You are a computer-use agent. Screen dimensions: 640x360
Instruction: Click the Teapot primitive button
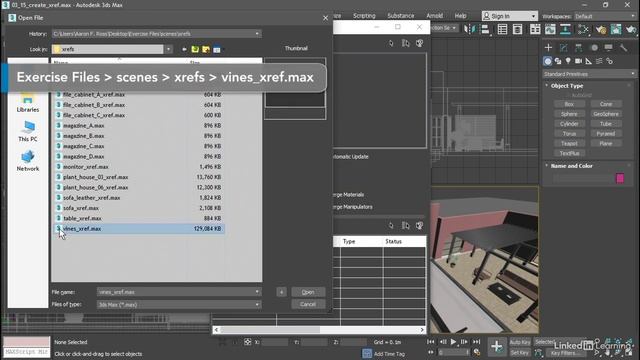(x=569, y=143)
